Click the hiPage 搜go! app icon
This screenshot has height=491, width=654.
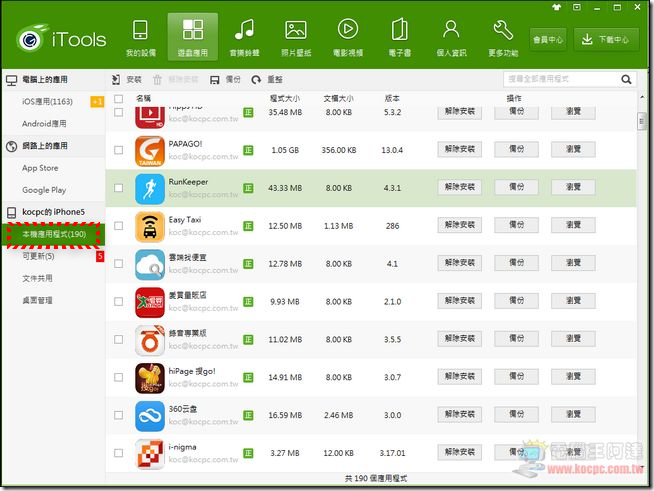(150, 378)
